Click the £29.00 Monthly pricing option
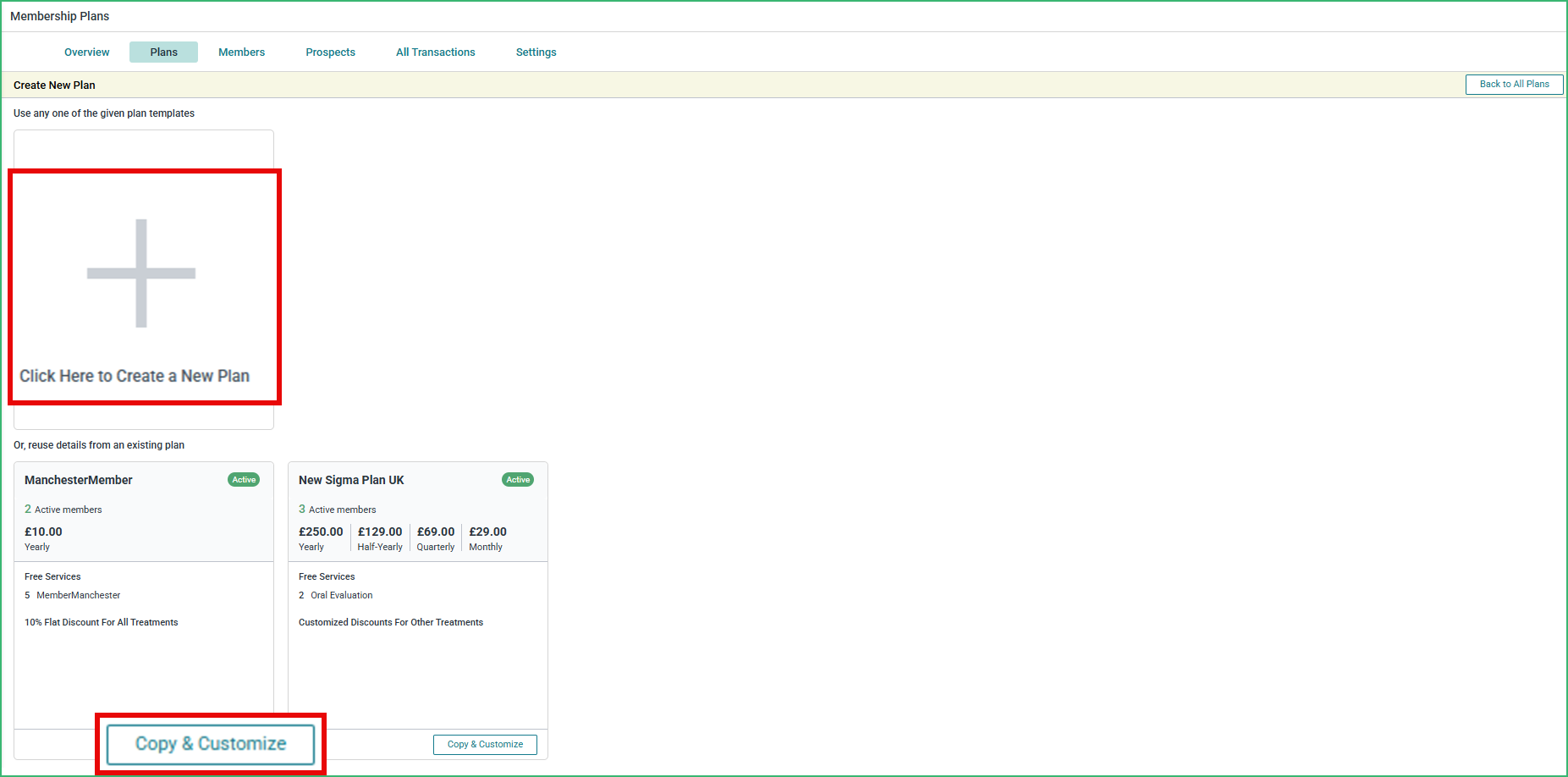 [487, 537]
